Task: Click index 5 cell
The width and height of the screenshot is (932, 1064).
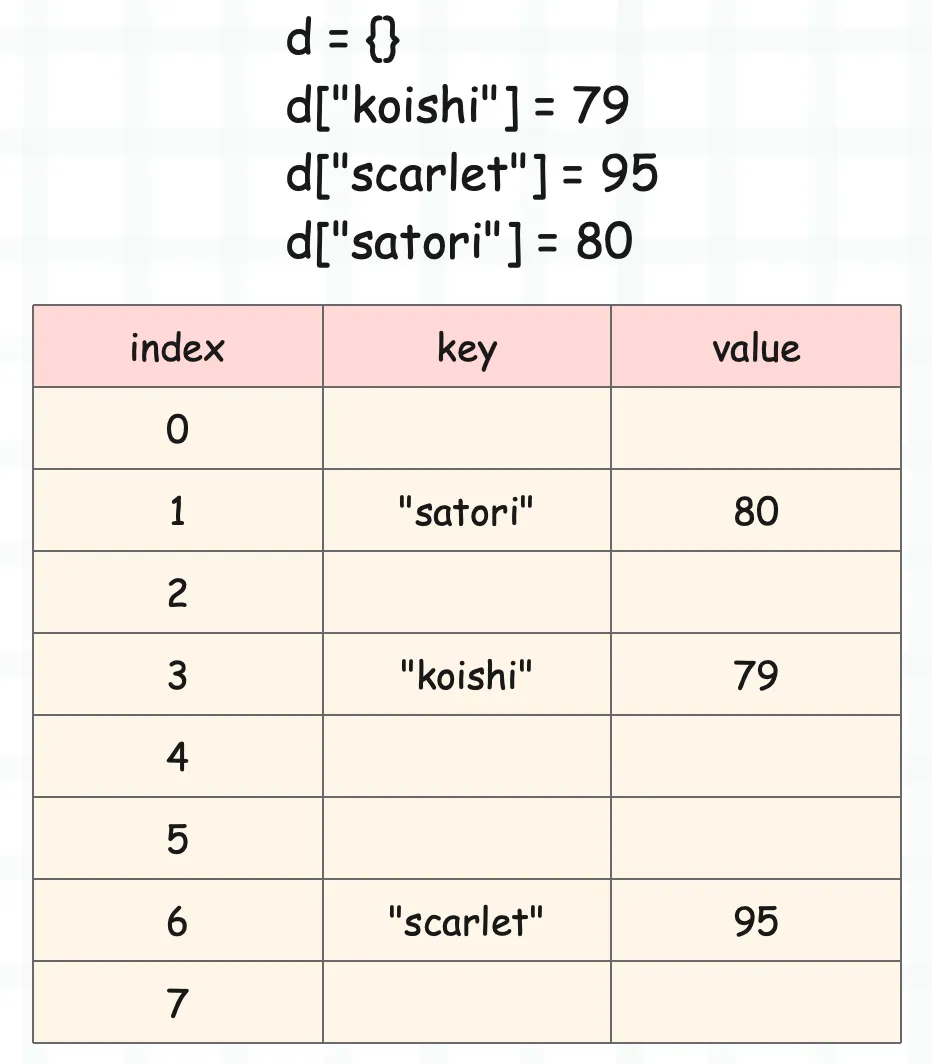Action: point(178,838)
